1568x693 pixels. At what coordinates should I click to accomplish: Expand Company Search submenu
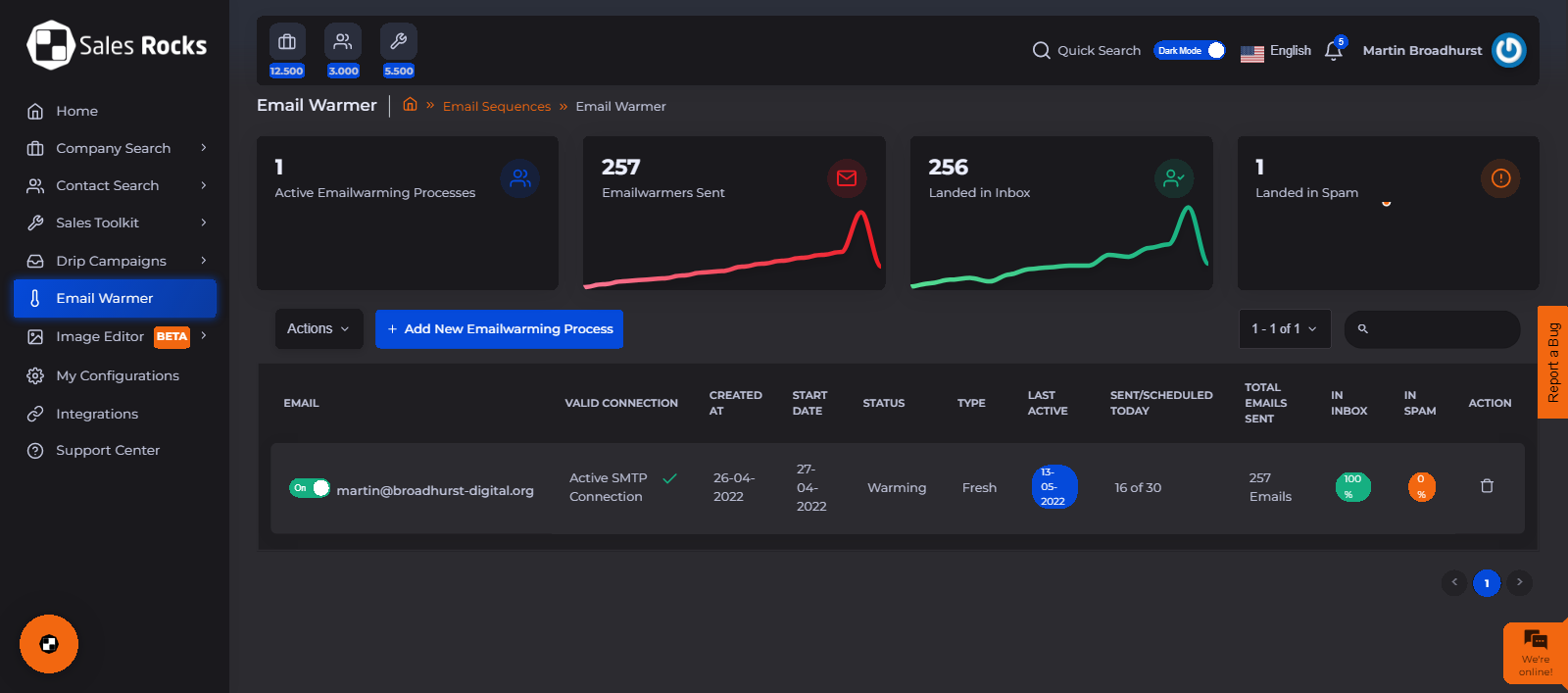pos(204,148)
